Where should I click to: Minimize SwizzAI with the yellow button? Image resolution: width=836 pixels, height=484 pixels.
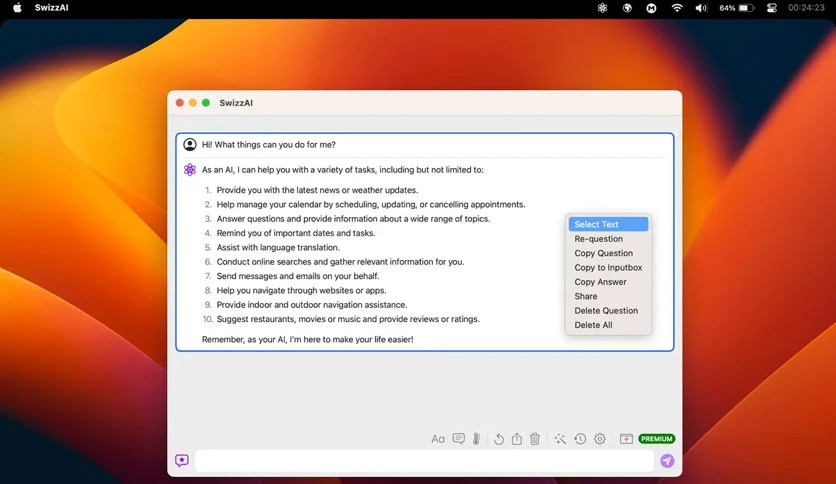pyautogui.click(x=192, y=103)
